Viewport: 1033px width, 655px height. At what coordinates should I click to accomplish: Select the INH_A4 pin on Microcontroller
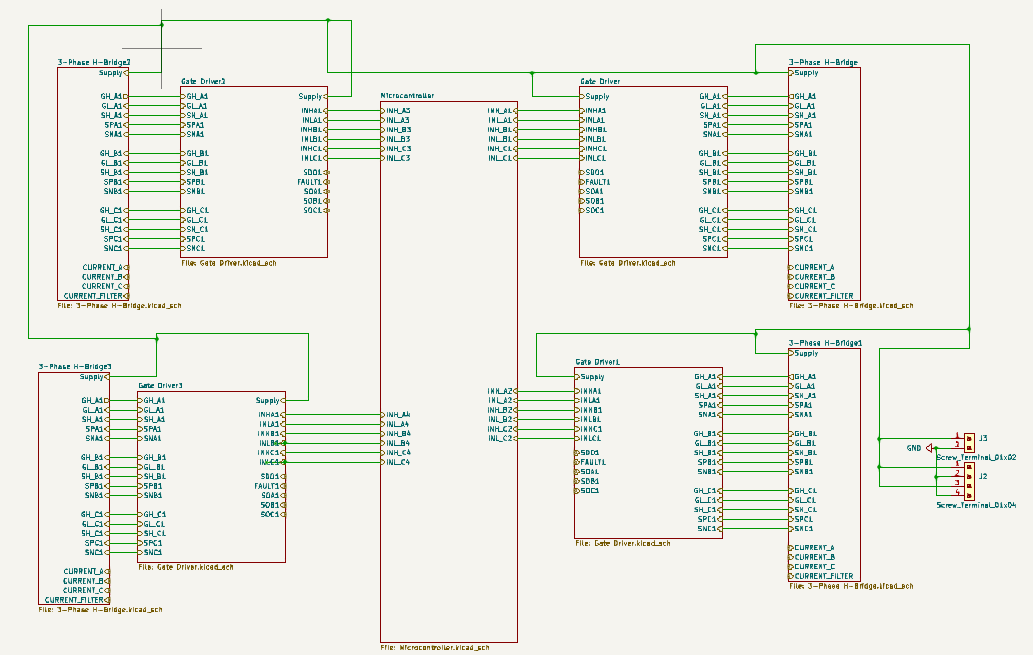[395, 414]
